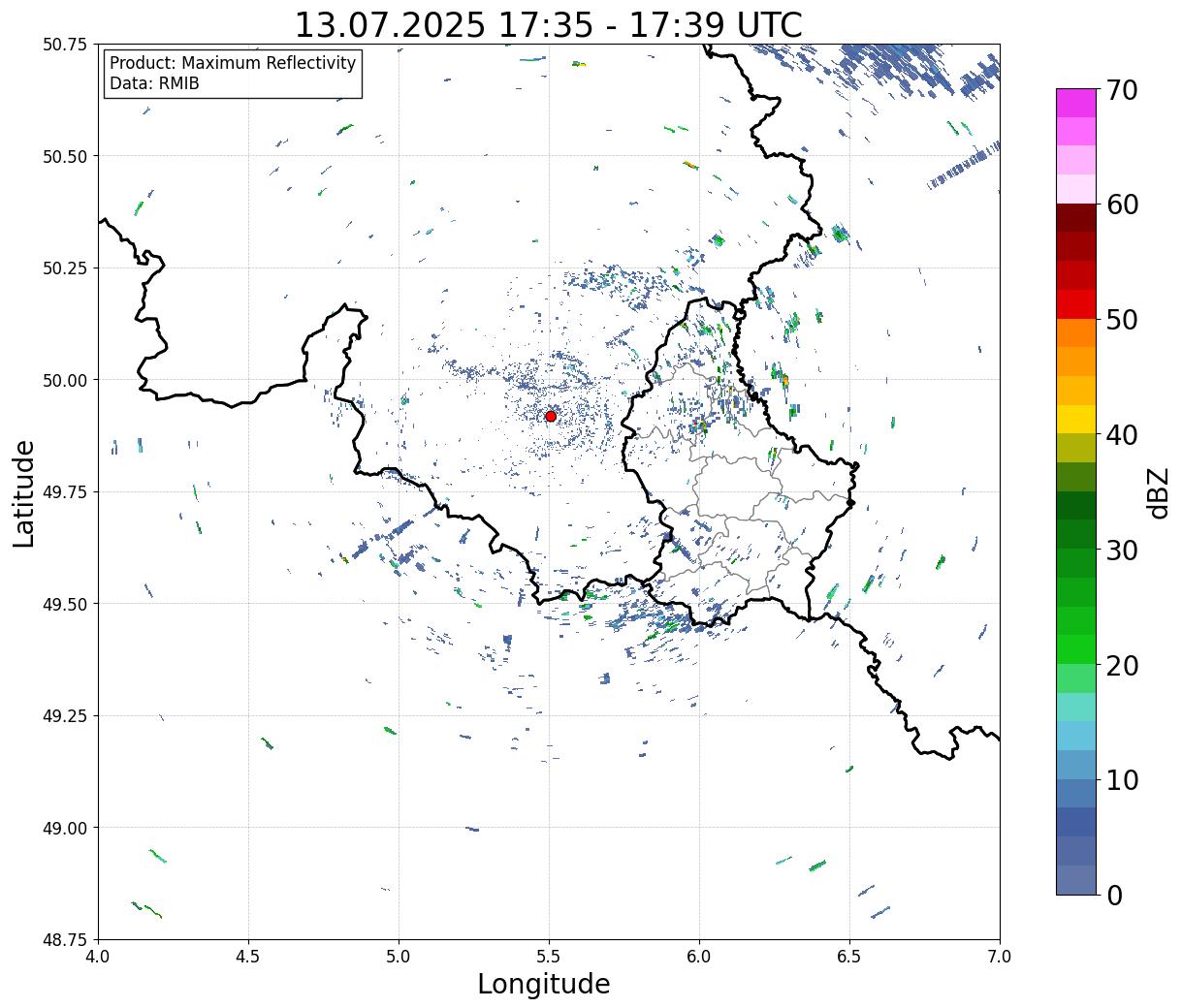The width and height of the screenshot is (1182, 1008).
Task: Click the latitude tick label 50.50
Action: point(64,156)
